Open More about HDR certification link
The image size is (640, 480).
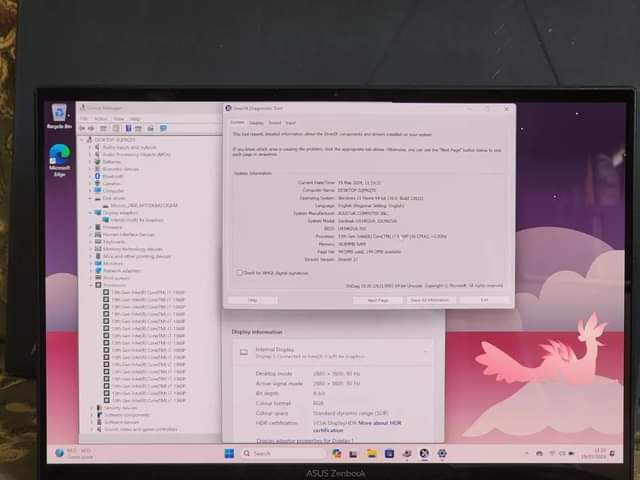click(x=357, y=427)
